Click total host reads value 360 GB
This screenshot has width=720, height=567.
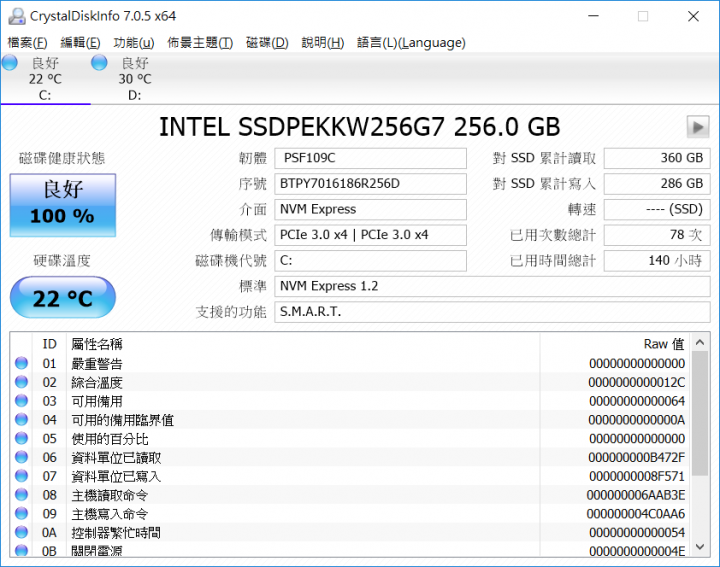pyautogui.click(x=657, y=158)
